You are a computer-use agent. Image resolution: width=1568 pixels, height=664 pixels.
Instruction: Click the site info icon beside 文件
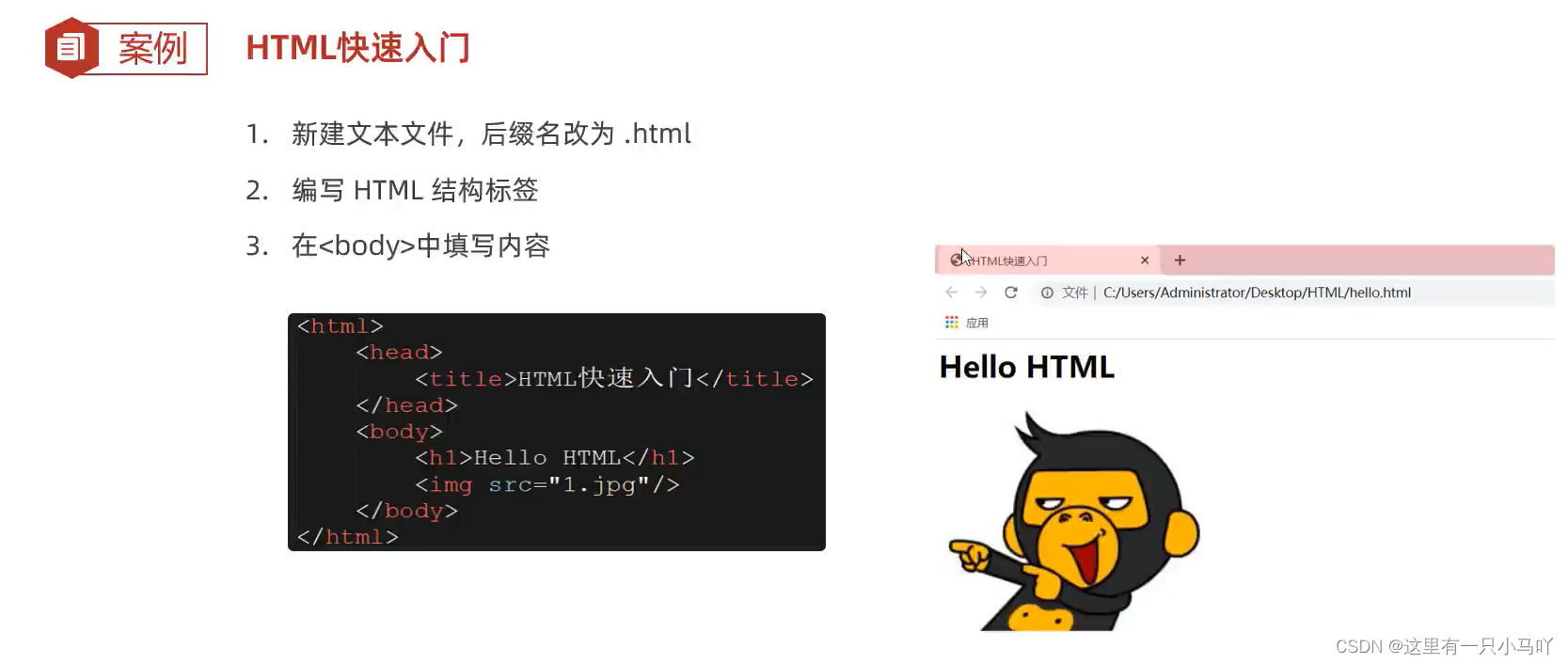pos(1047,292)
